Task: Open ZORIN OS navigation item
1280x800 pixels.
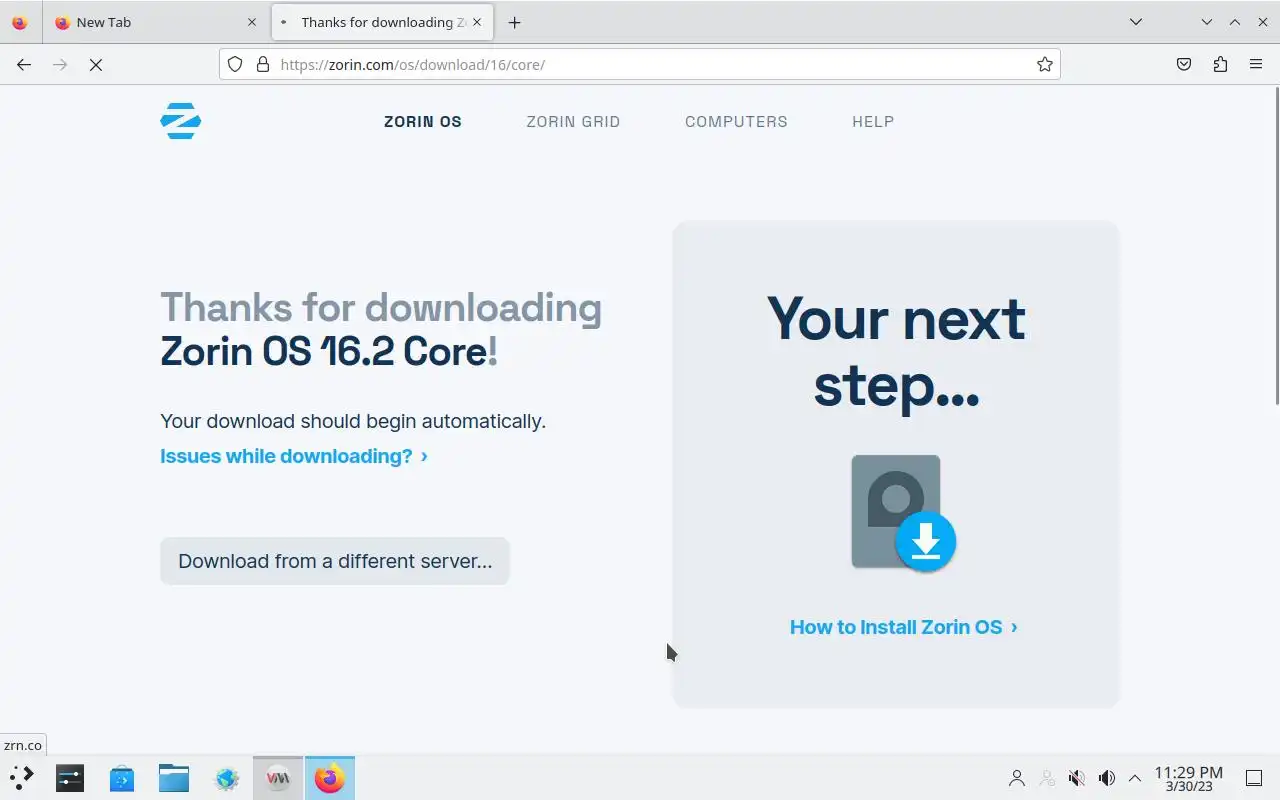Action: coord(423,121)
